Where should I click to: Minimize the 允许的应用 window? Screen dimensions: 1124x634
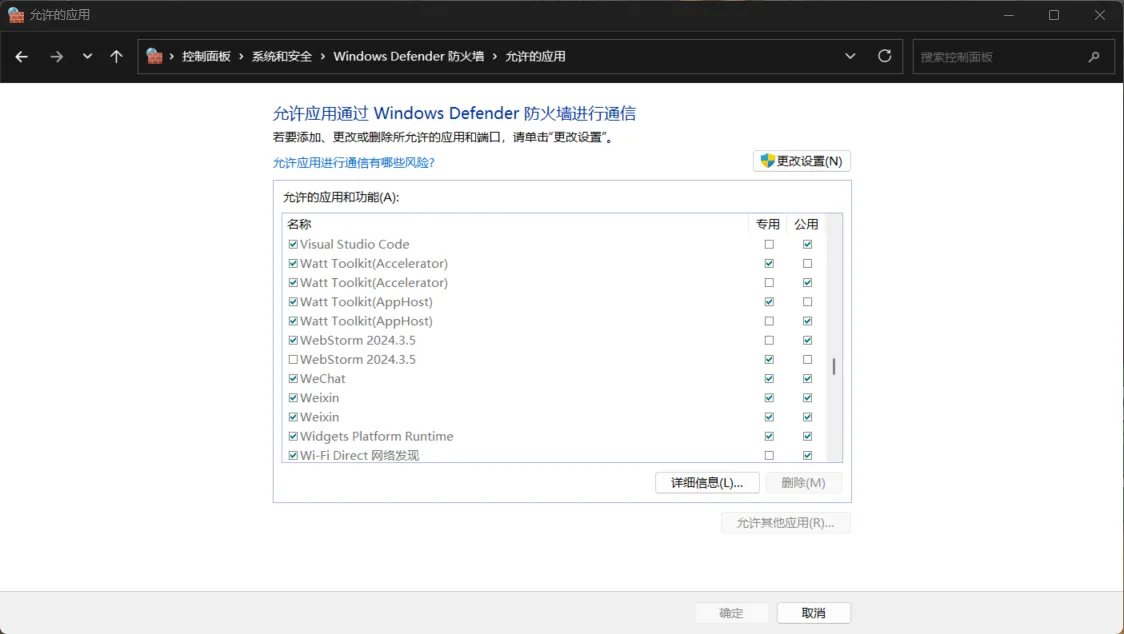click(x=1009, y=15)
